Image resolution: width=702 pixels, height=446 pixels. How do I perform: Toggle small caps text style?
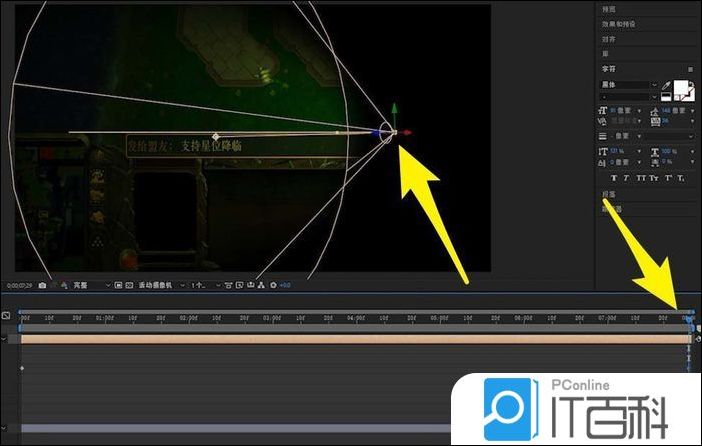(x=654, y=178)
